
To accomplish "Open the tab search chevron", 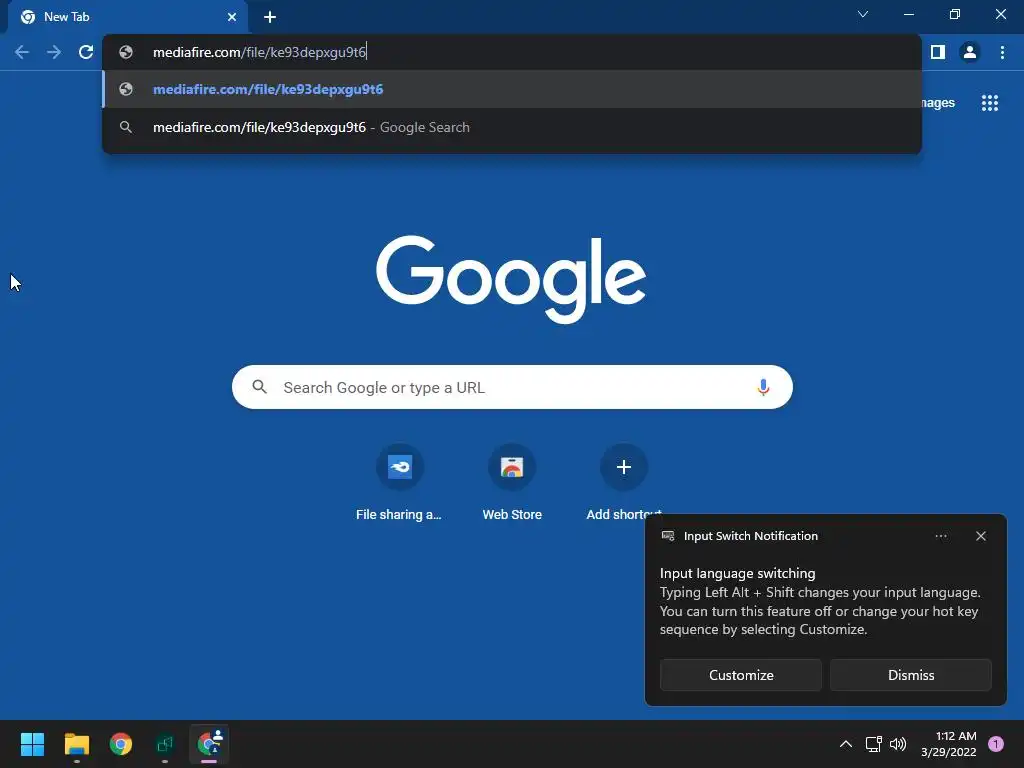I will tap(863, 14).
